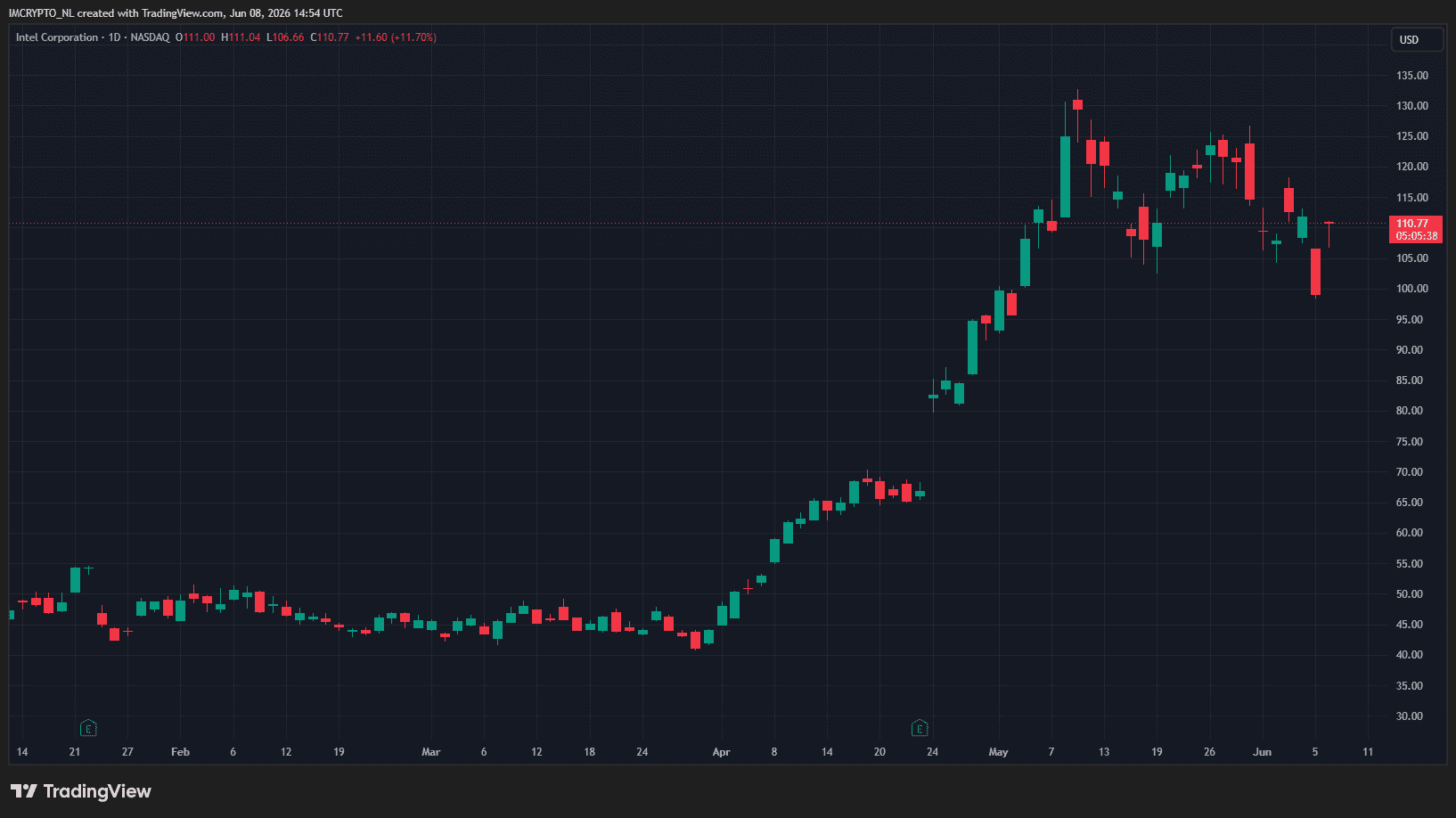Click the 90.00 price axis label
1456x818 pixels.
[1410, 350]
